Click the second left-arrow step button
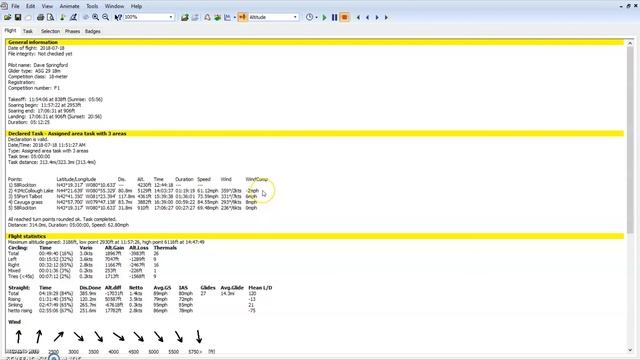 point(368,17)
